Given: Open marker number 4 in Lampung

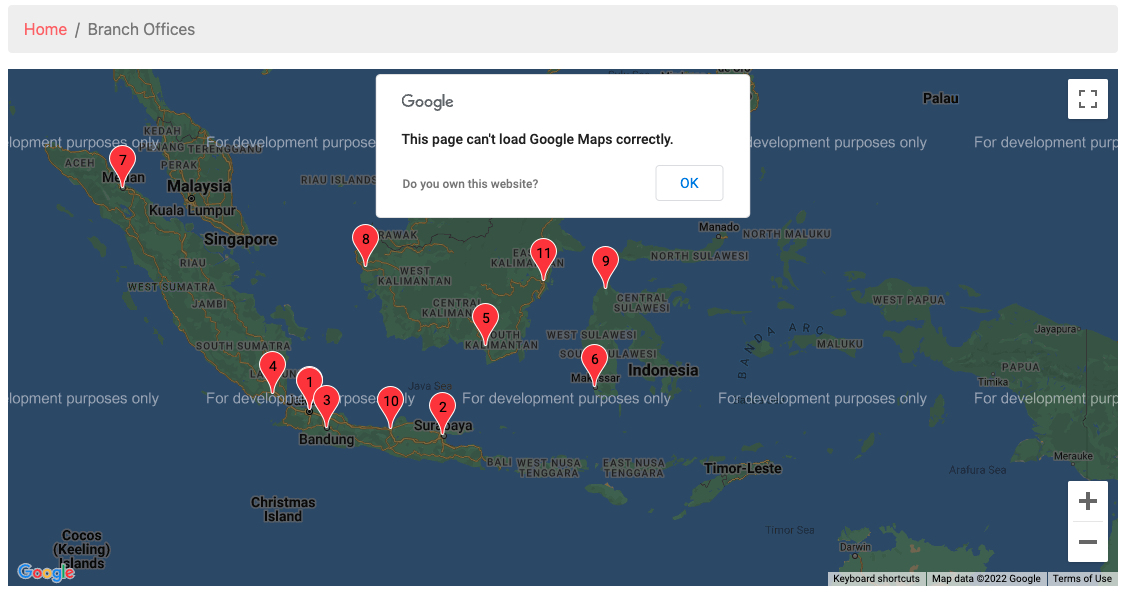Looking at the screenshot, I should coord(272,368).
